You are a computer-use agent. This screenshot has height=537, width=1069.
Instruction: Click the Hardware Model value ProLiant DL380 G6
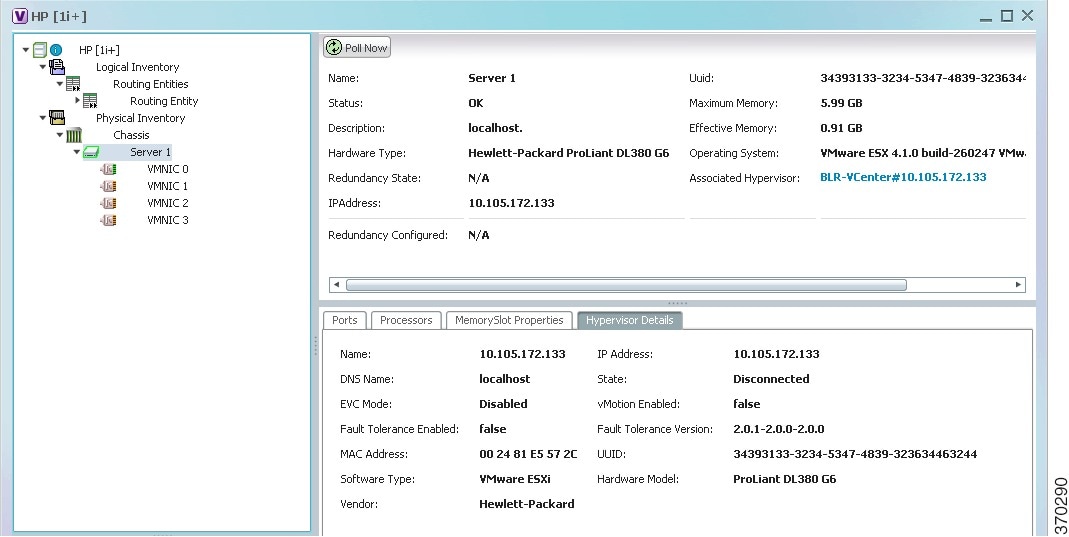click(785, 479)
